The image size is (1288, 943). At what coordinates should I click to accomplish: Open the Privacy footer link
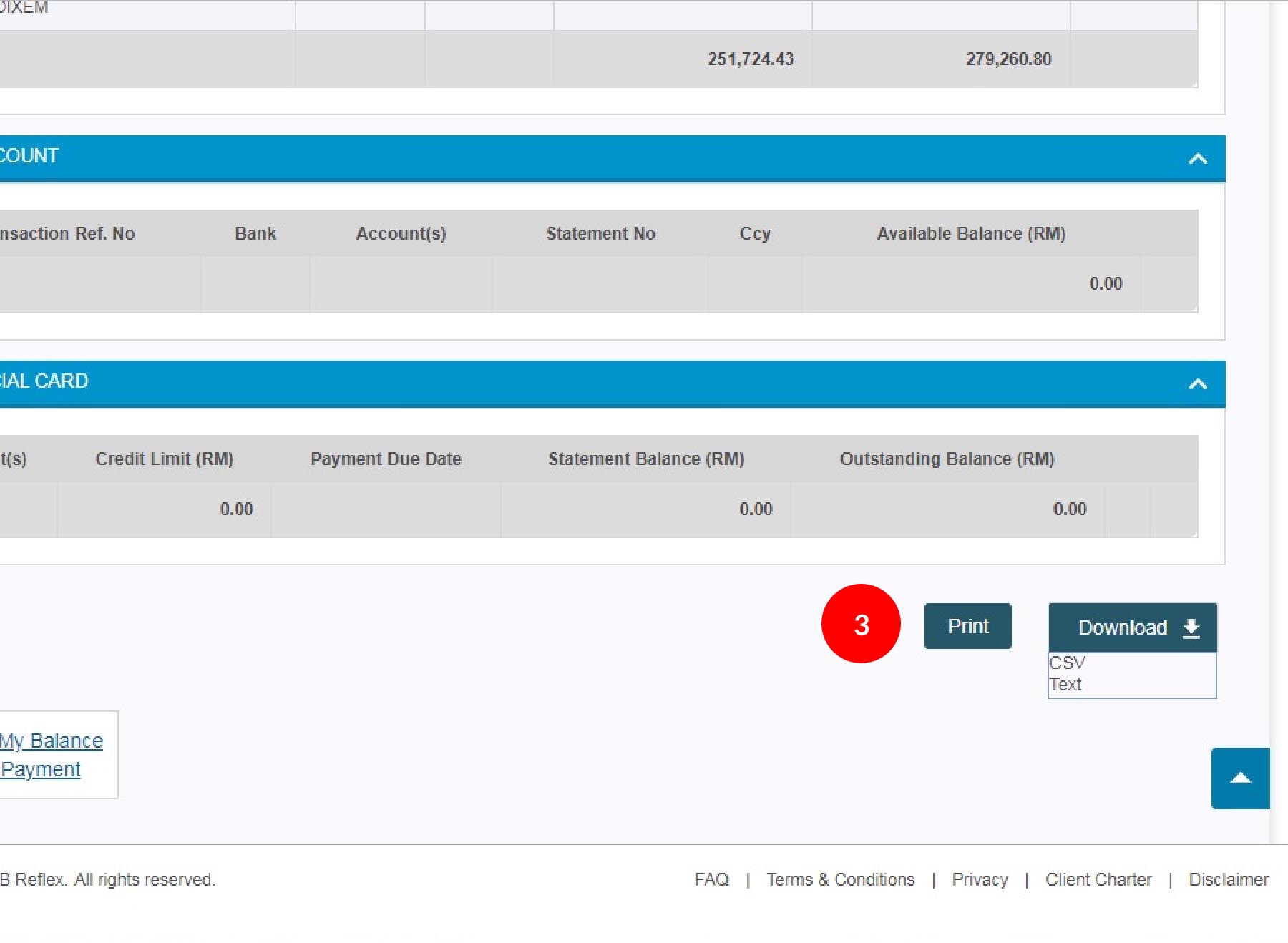pyautogui.click(x=980, y=879)
